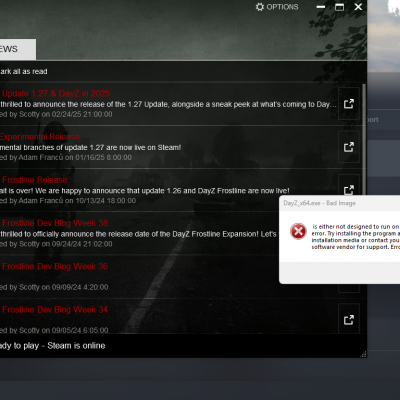Click 'Steam is online' status text
The height and width of the screenshot is (400, 400).
point(76,346)
